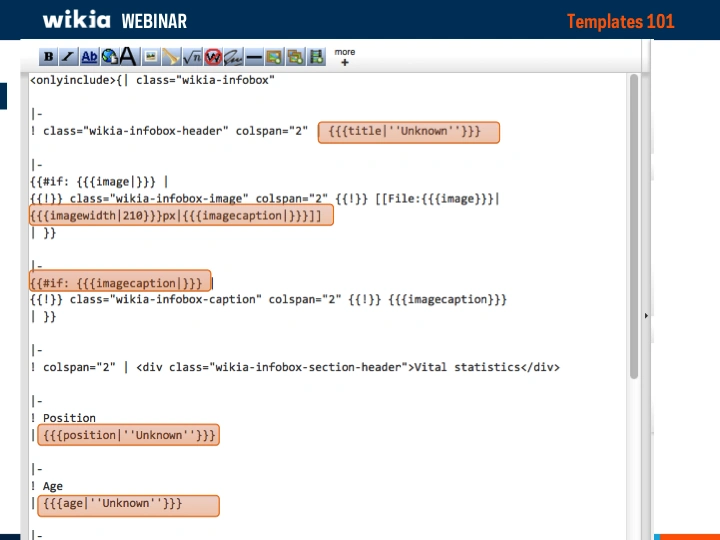The height and width of the screenshot is (540, 720).
Task: Toggle bold text formatting
Action: click(x=48, y=57)
